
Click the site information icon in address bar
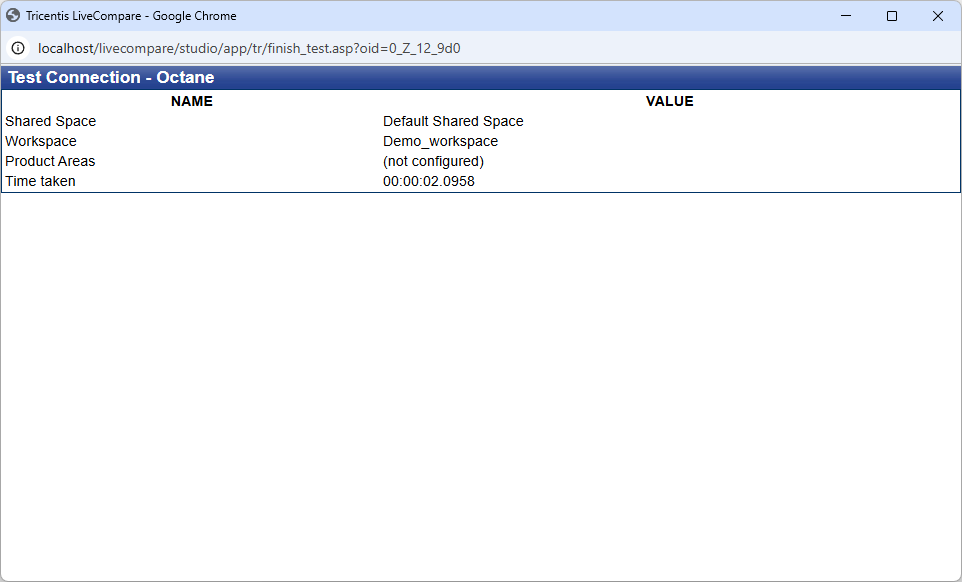coord(18,48)
